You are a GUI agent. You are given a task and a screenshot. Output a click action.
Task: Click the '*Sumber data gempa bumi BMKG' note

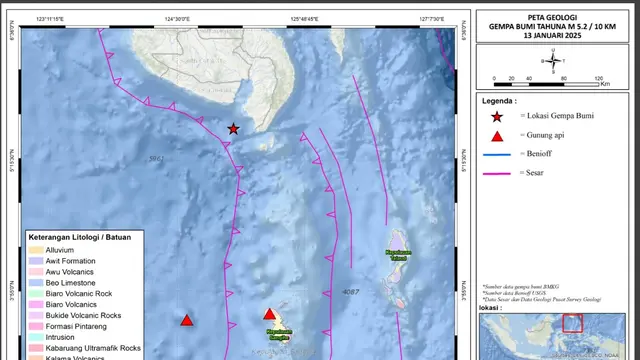[x=521, y=287]
